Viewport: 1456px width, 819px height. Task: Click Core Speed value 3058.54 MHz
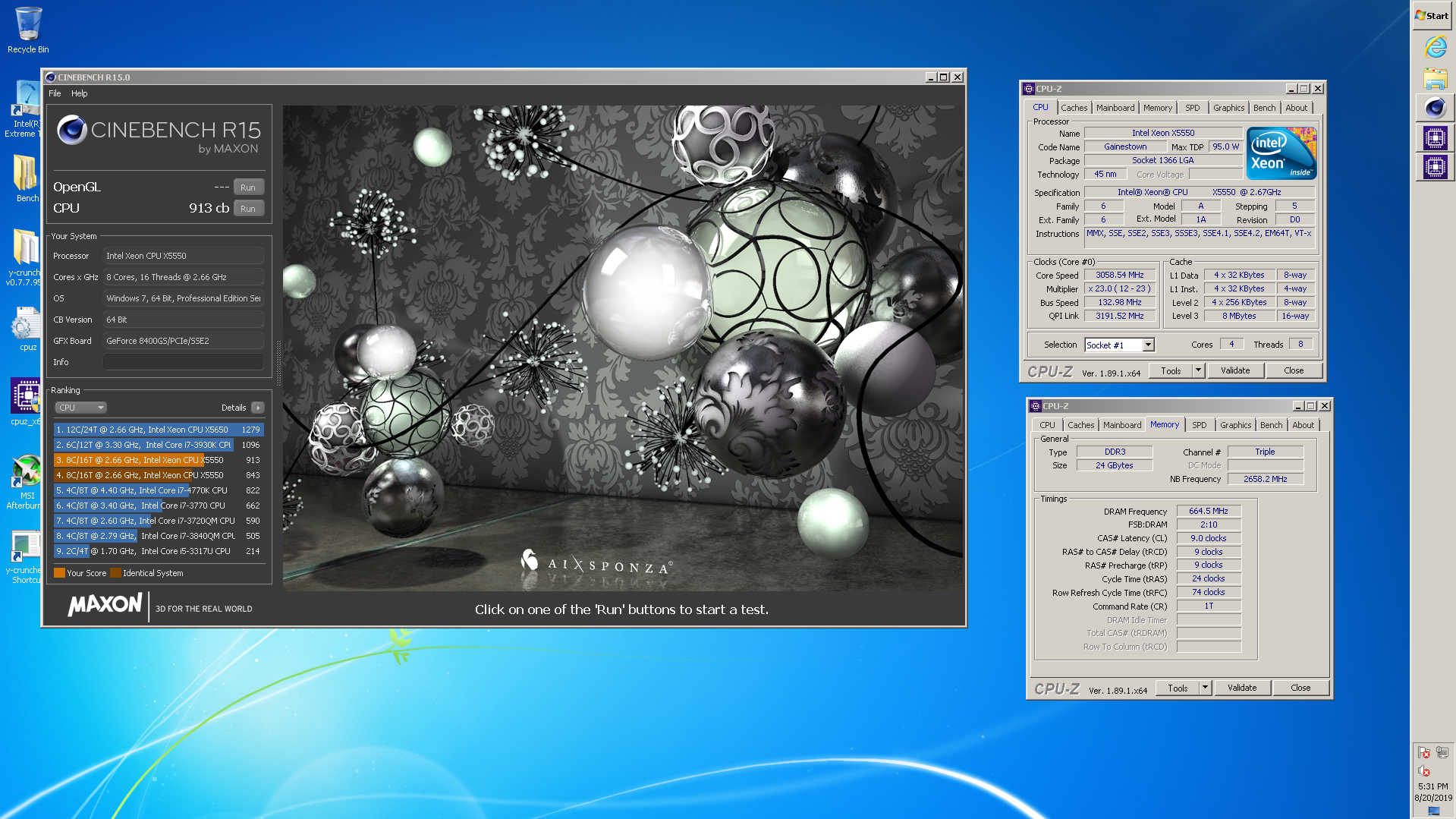pyautogui.click(x=1119, y=275)
